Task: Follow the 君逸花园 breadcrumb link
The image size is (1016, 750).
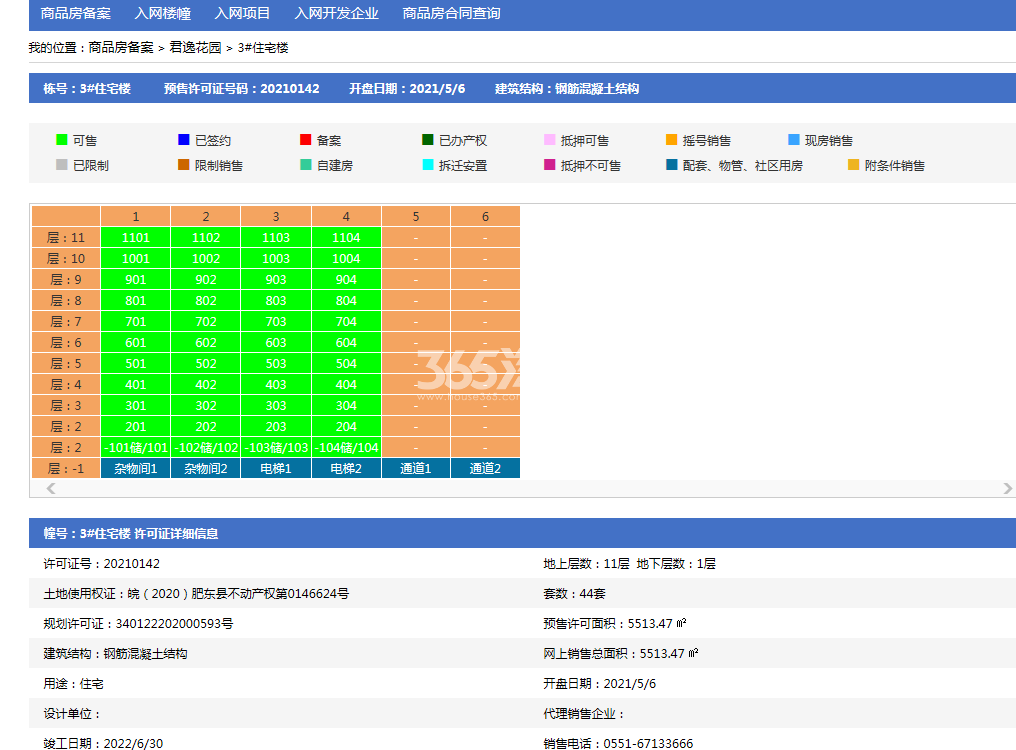Action: point(195,47)
